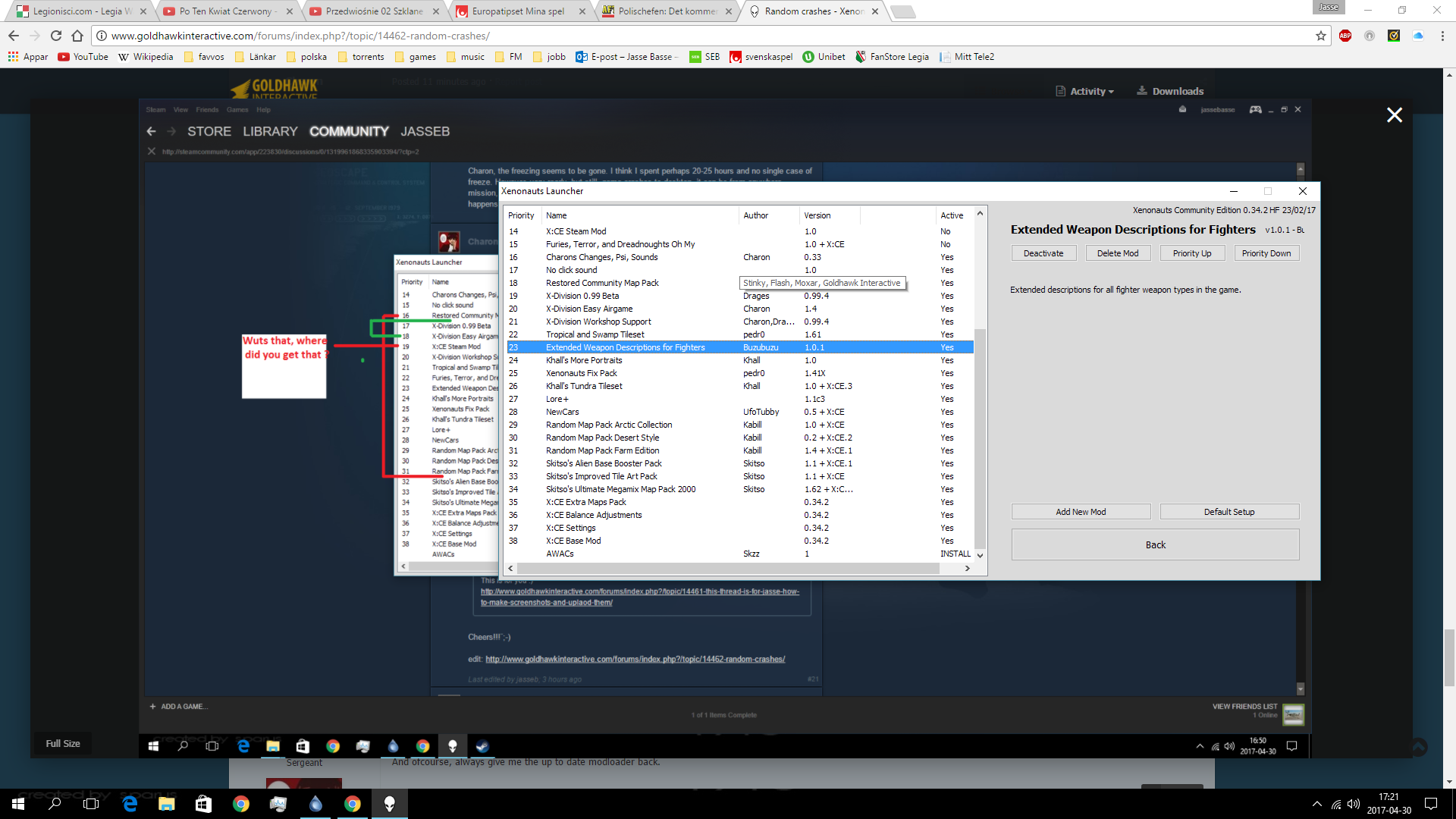Open the Länkar bookmark folder
The image size is (1456, 819).
point(256,57)
